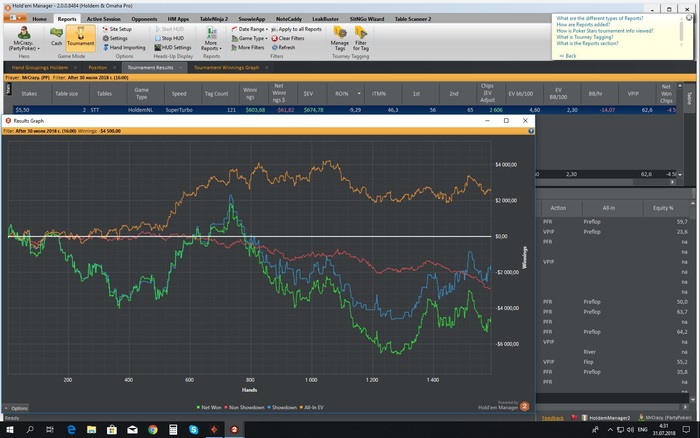Sort results by the Stakes column header

[x=29, y=94]
